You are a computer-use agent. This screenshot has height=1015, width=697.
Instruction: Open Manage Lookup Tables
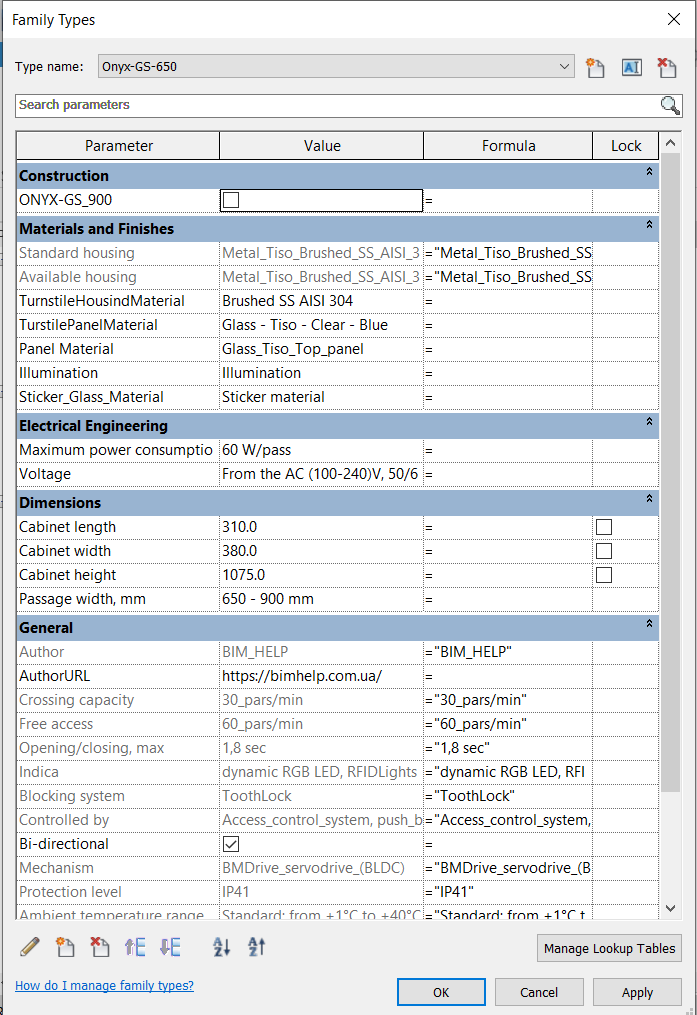pos(610,948)
